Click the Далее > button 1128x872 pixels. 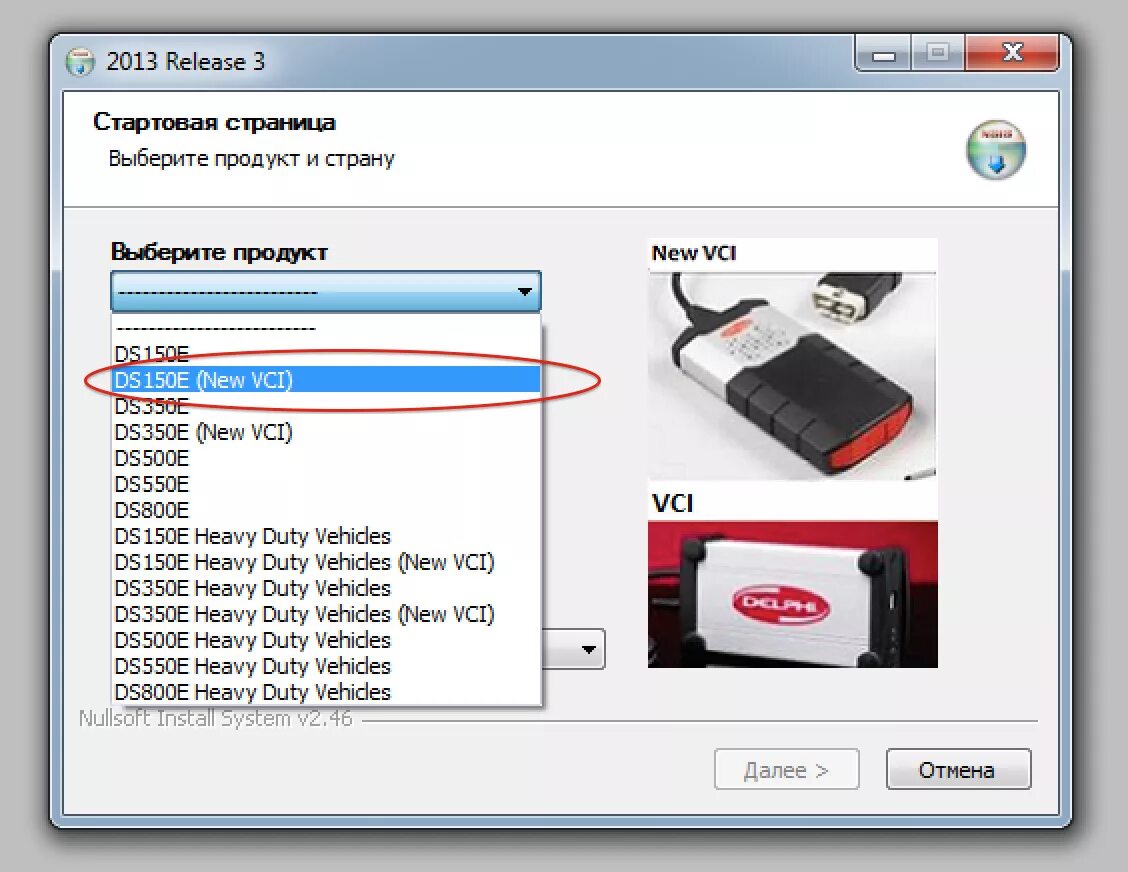point(786,770)
